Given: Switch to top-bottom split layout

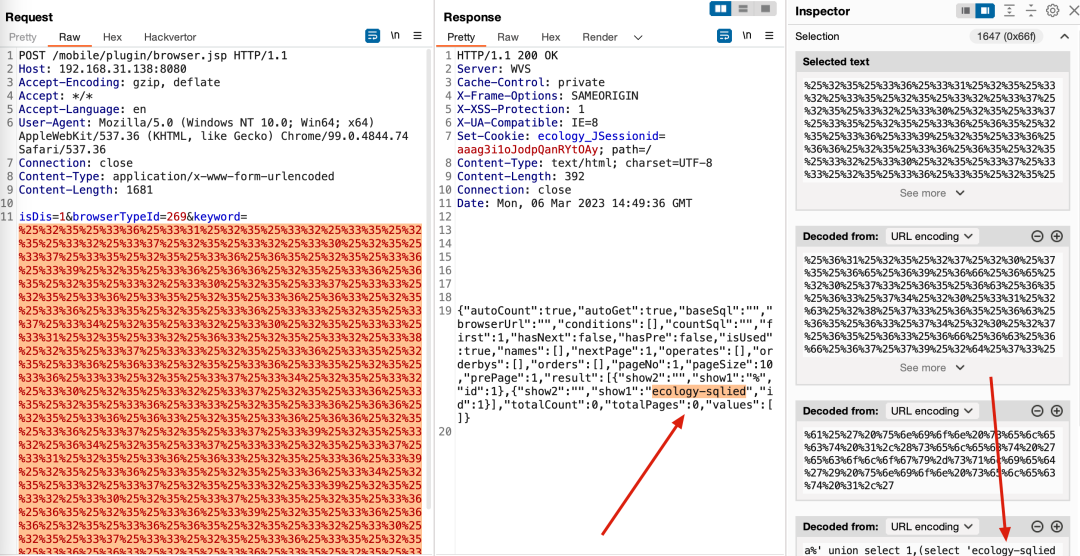Looking at the screenshot, I should click(742, 9).
